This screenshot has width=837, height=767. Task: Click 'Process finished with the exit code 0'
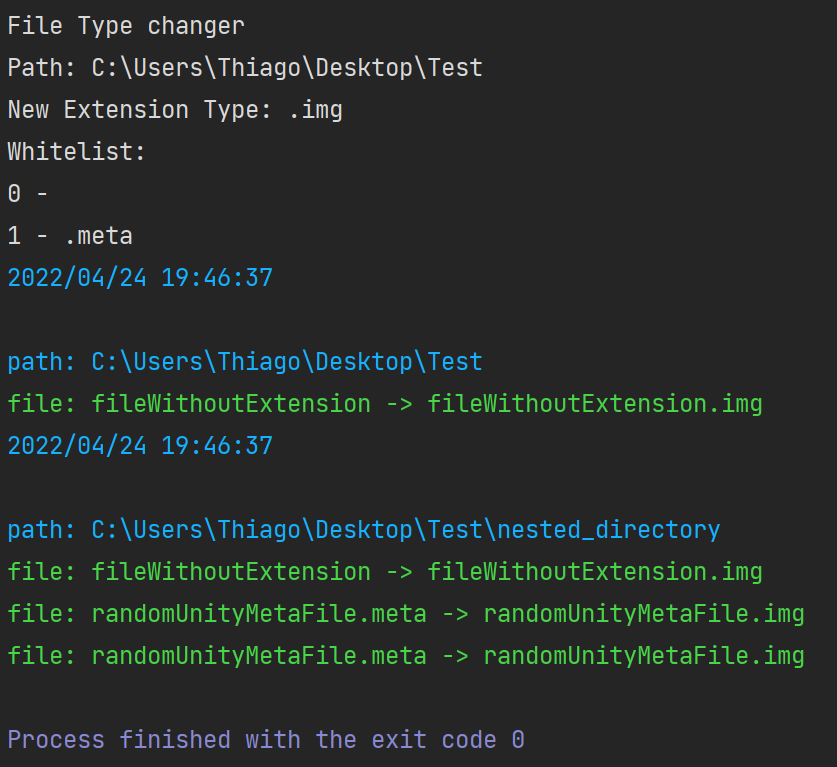coord(266,740)
